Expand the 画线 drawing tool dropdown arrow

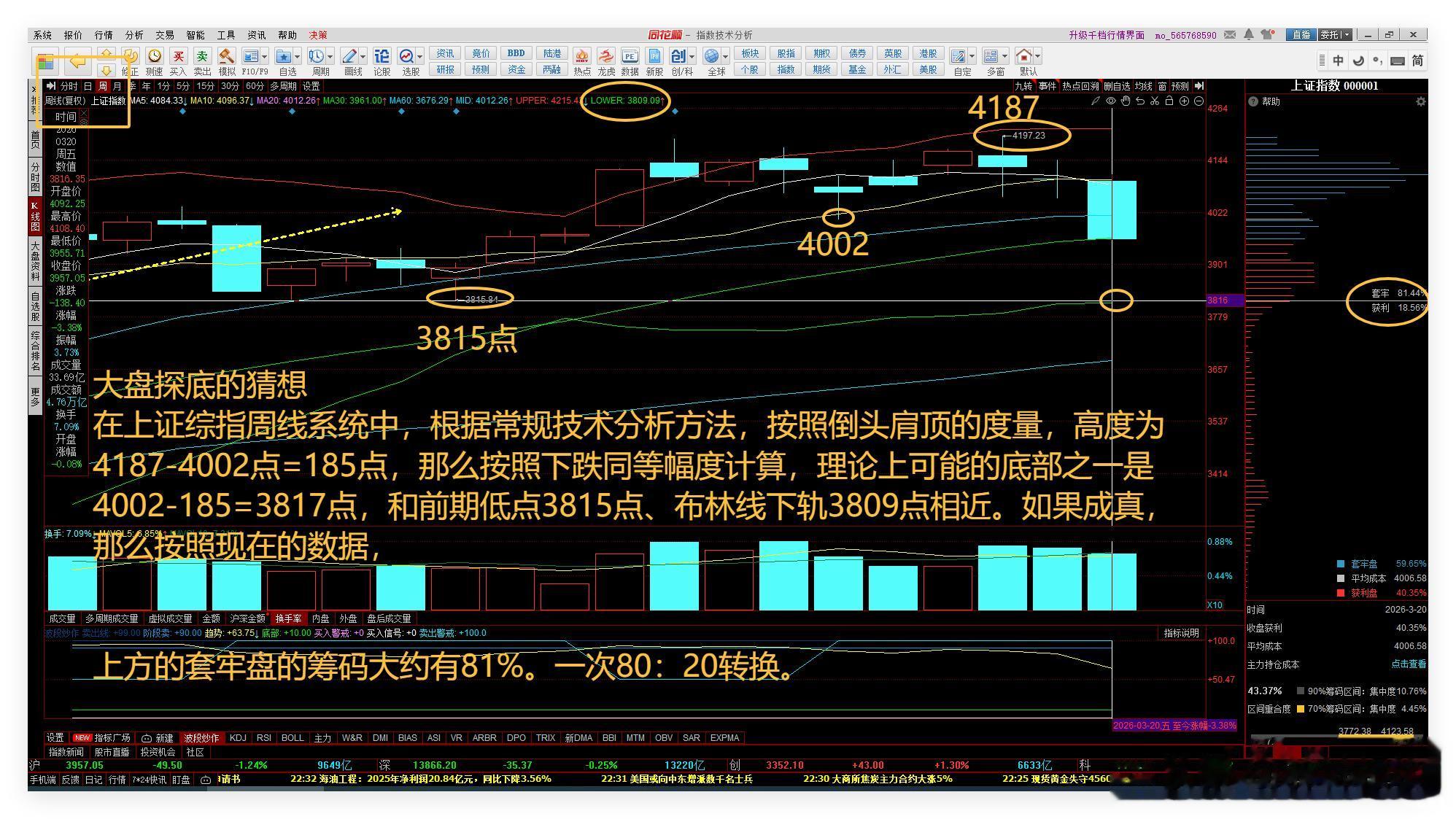pos(363,57)
